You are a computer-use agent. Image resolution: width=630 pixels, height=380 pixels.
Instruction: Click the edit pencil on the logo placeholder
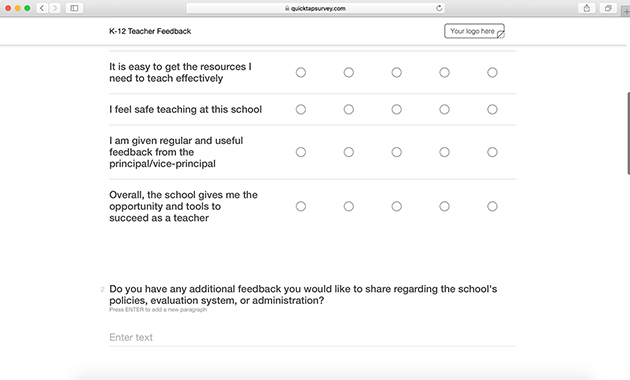pos(501,35)
